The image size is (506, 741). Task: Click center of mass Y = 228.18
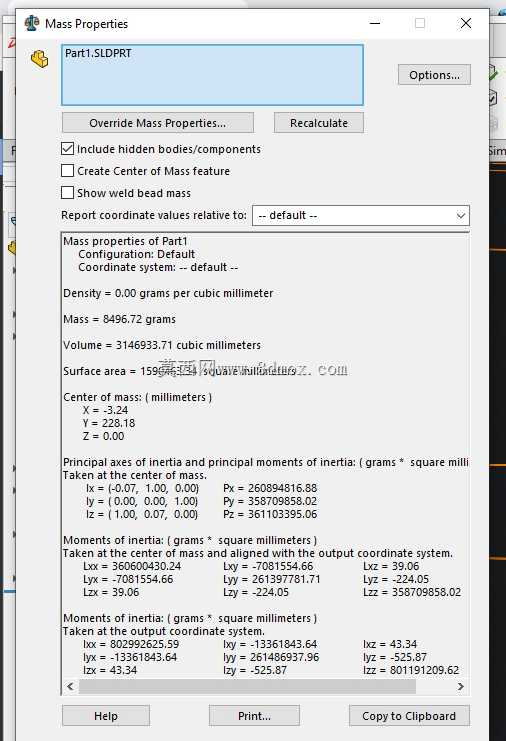point(109,423)
